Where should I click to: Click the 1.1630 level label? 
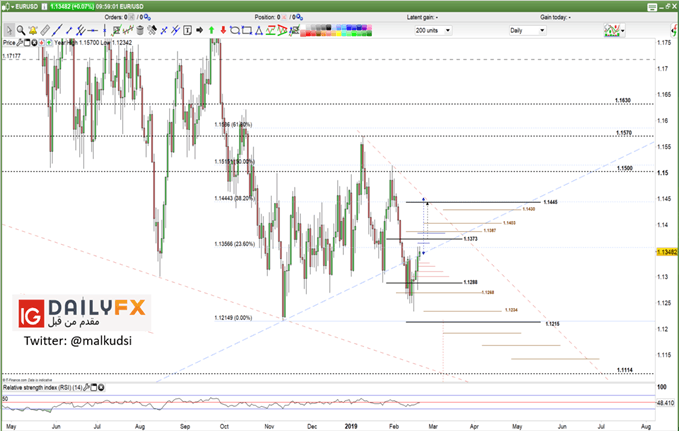(623, 100)
